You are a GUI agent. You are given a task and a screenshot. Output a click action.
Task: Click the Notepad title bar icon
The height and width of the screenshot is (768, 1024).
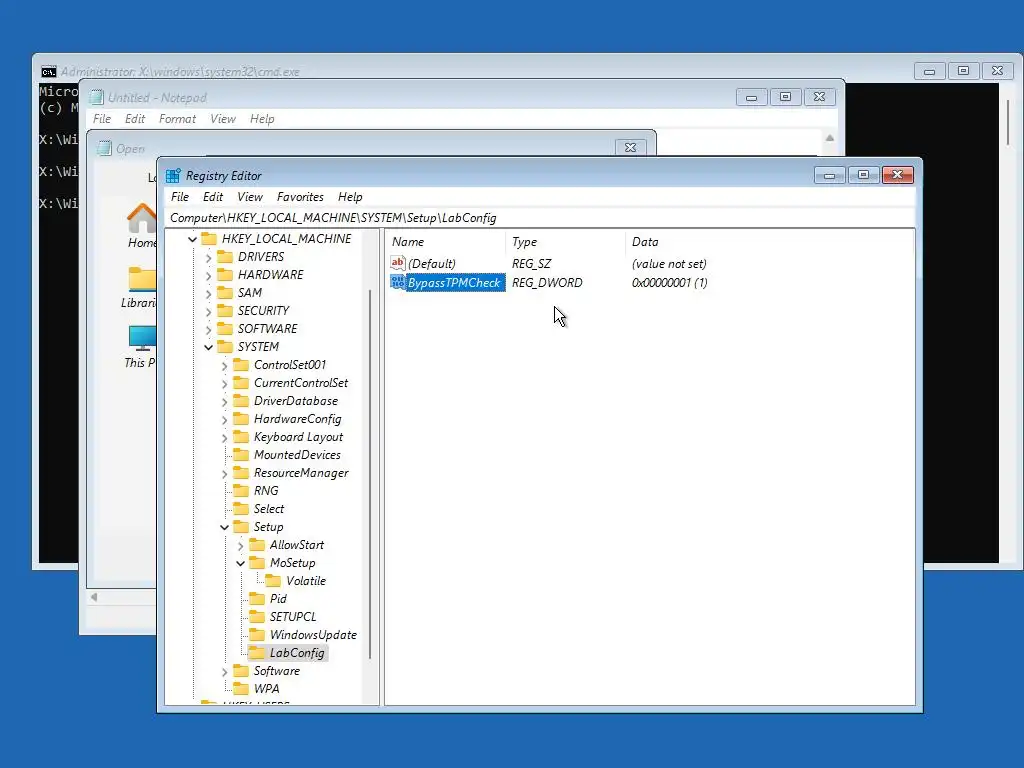pos(97,97)
